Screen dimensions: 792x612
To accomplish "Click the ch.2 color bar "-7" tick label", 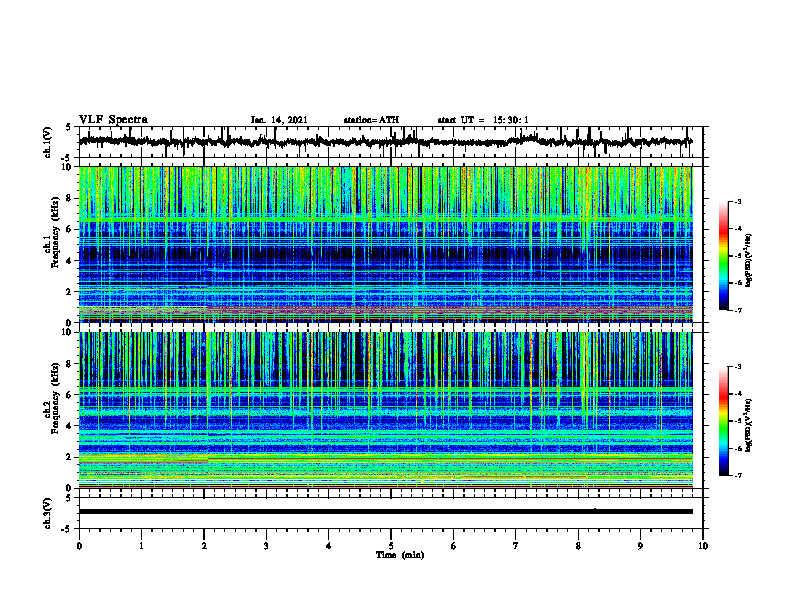I will coord(738,475).
